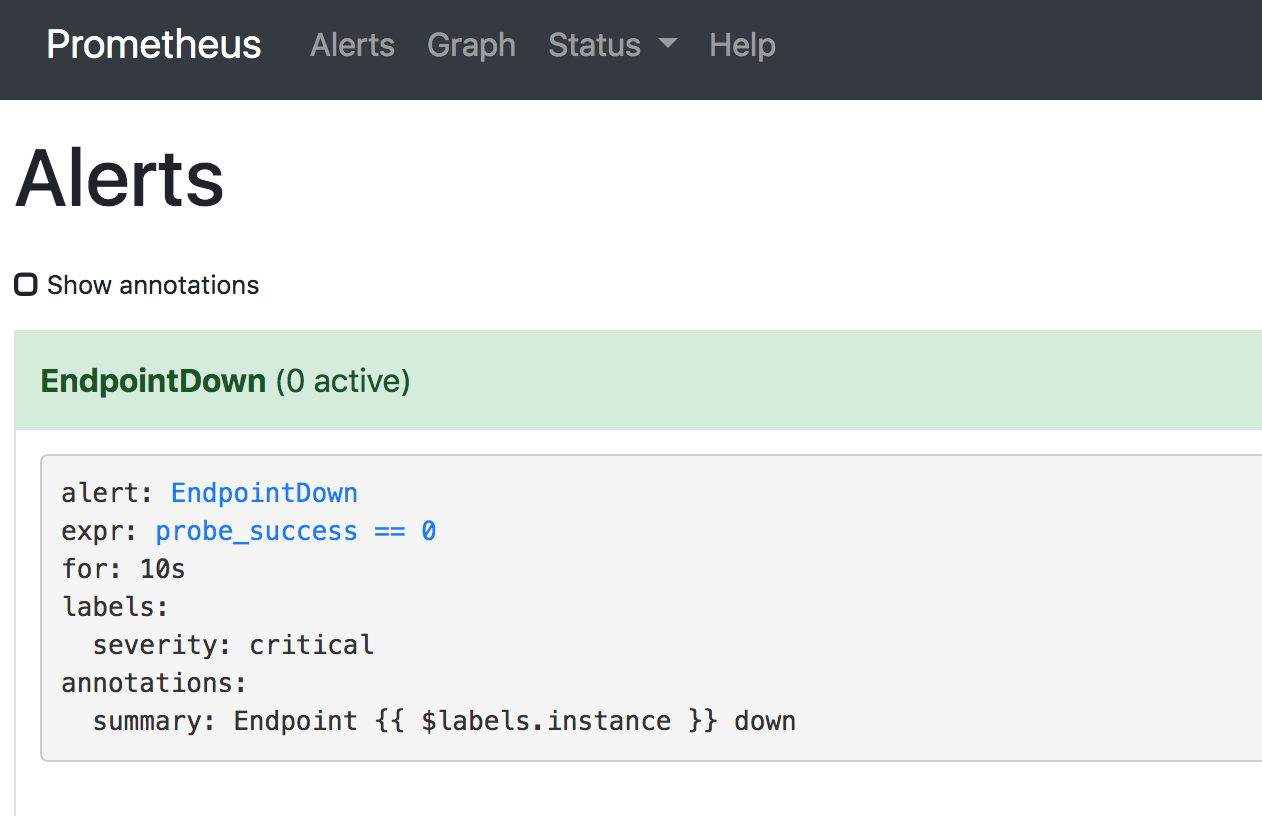1262x816 pixels.
Task: Select the '(0 active)' count text
Action: 342,381
